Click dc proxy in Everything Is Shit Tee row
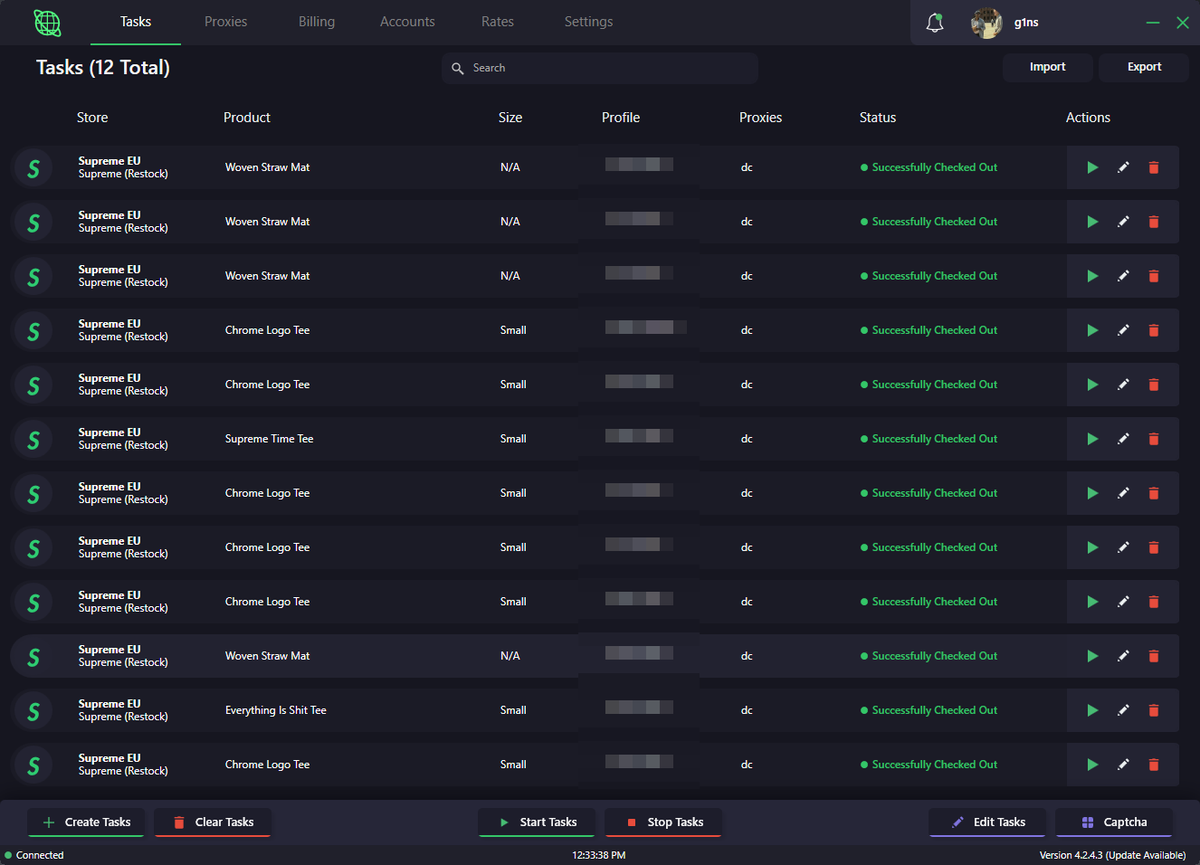Viewport: 1200px width, 865px height. click(747, 710)
